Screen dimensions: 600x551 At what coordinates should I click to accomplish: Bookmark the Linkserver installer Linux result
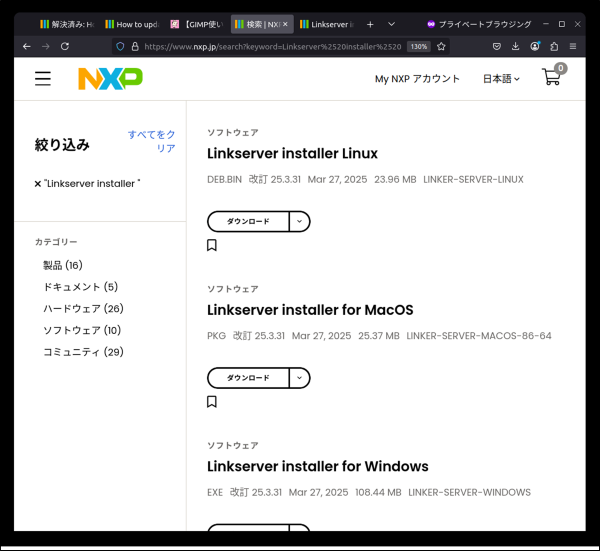[212, 245]
